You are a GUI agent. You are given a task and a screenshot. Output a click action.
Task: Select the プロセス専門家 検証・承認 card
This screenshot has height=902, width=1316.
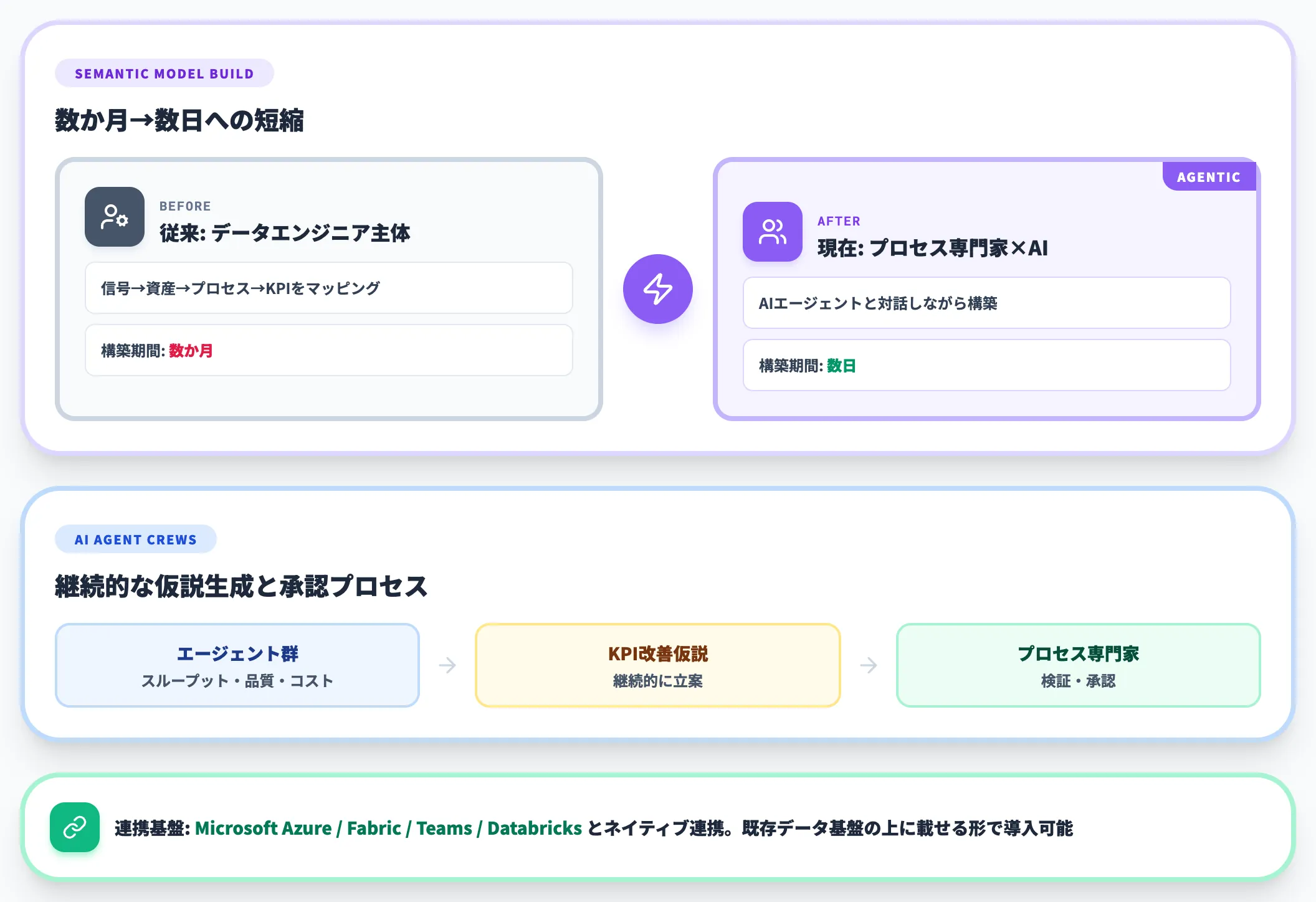1079,665
